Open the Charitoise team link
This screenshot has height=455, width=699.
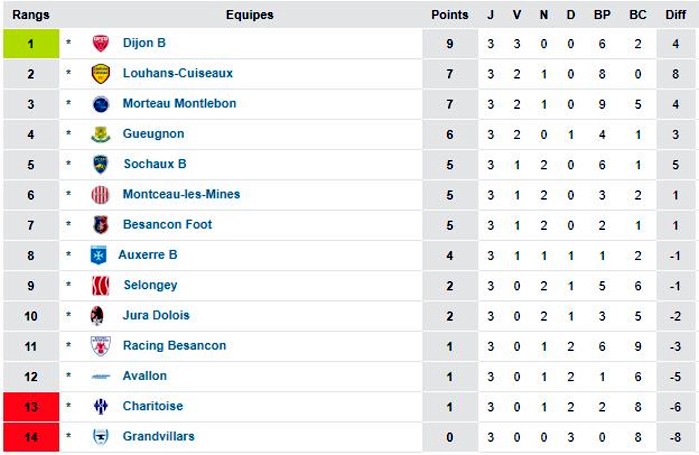tap(153, 406)
